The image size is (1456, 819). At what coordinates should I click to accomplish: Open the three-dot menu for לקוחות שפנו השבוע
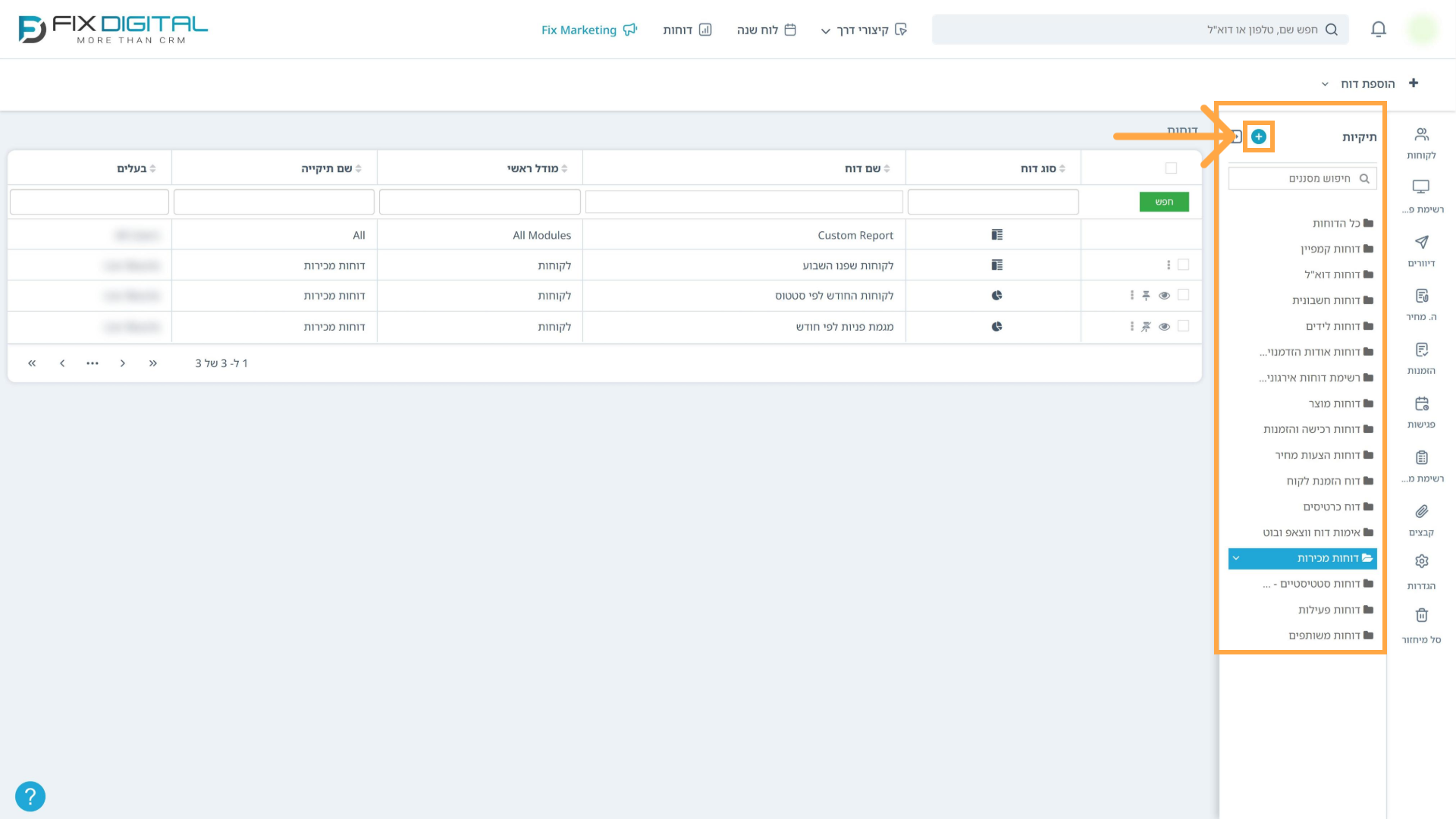click(x=1168, y=265)
